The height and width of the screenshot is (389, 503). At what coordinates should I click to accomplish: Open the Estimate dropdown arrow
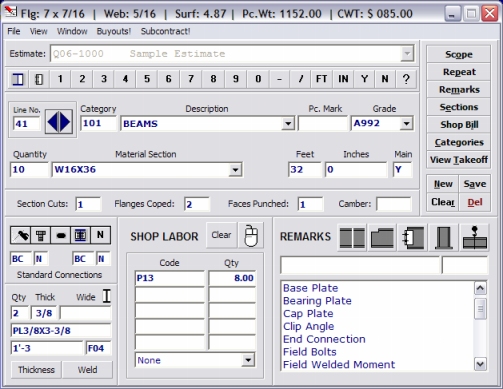[407, 54]
